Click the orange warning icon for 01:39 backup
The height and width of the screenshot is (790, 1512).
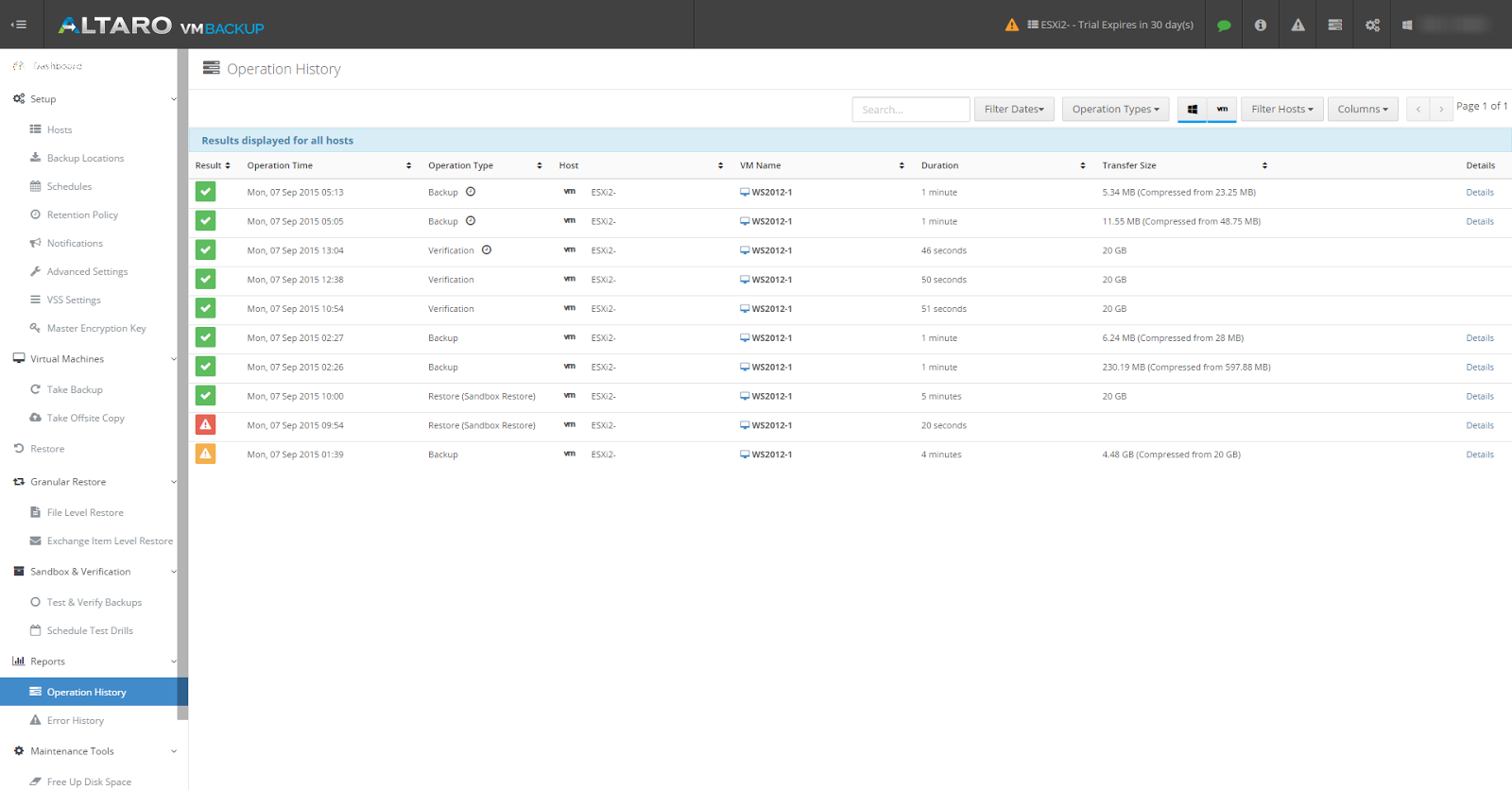205,455
